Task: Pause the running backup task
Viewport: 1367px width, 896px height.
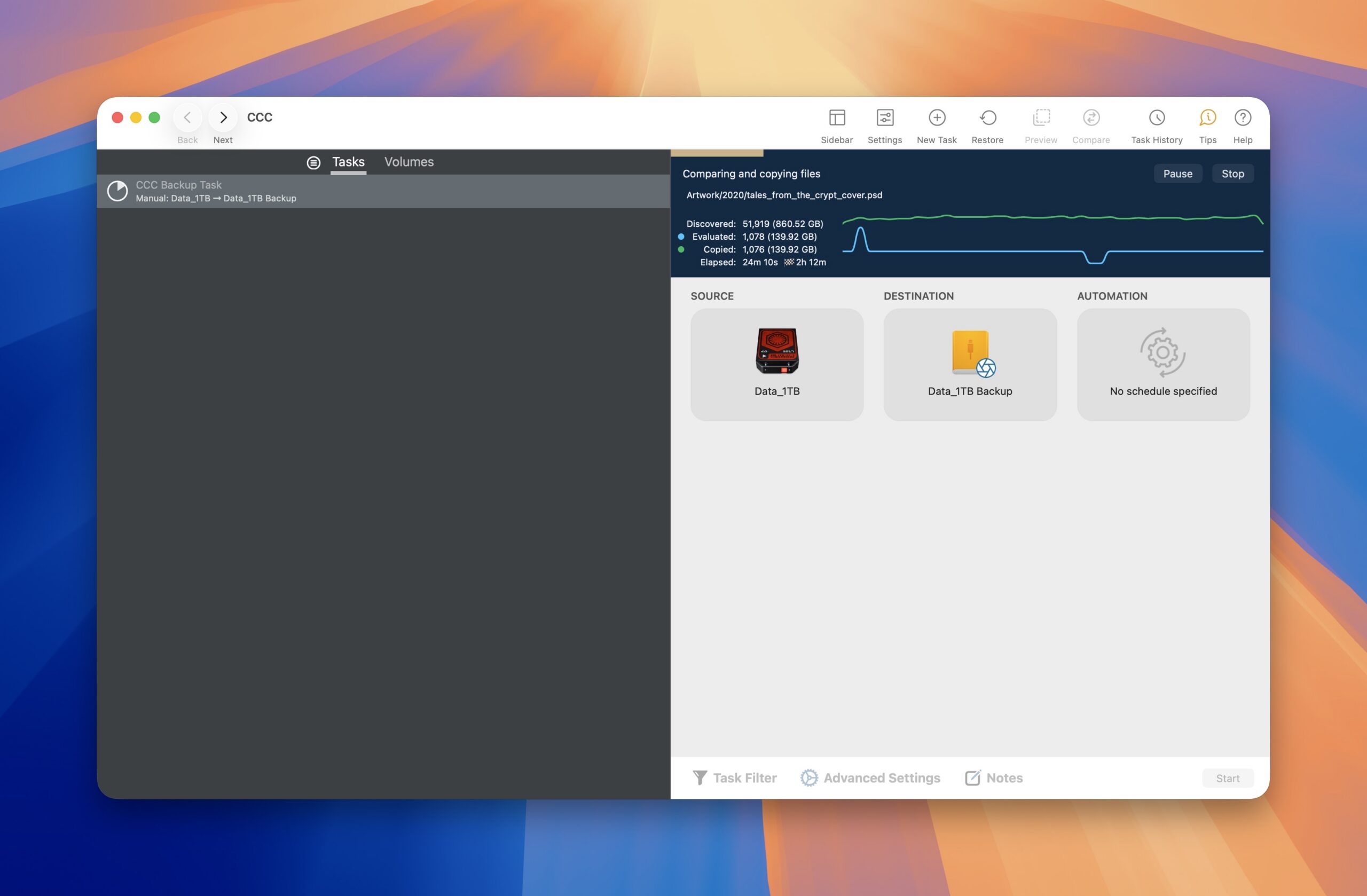Action: 1177,174
